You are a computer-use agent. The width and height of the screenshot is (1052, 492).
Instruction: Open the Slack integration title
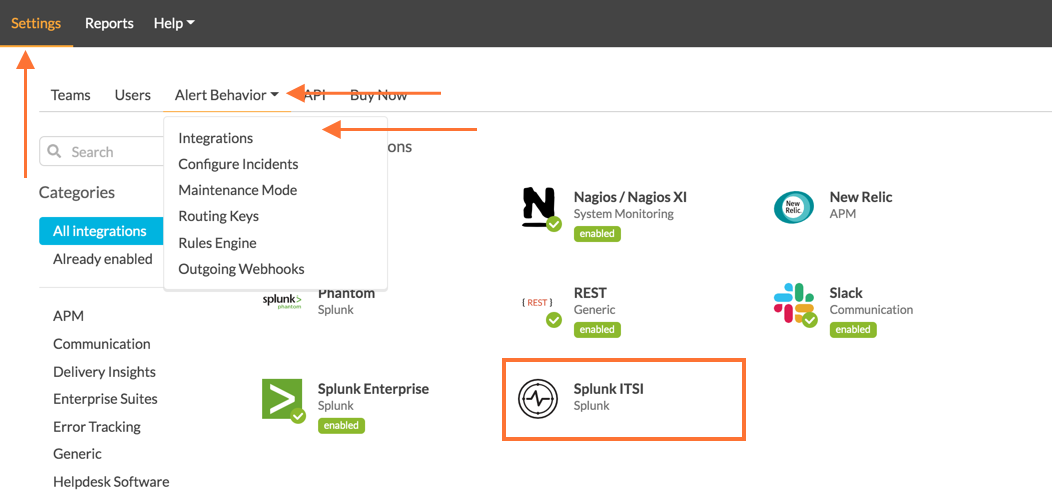pyautogui.click(x=846, y=293)
